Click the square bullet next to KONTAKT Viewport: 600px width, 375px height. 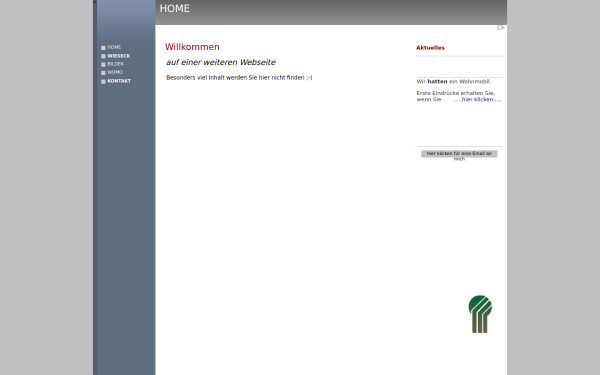pos(103,82)
